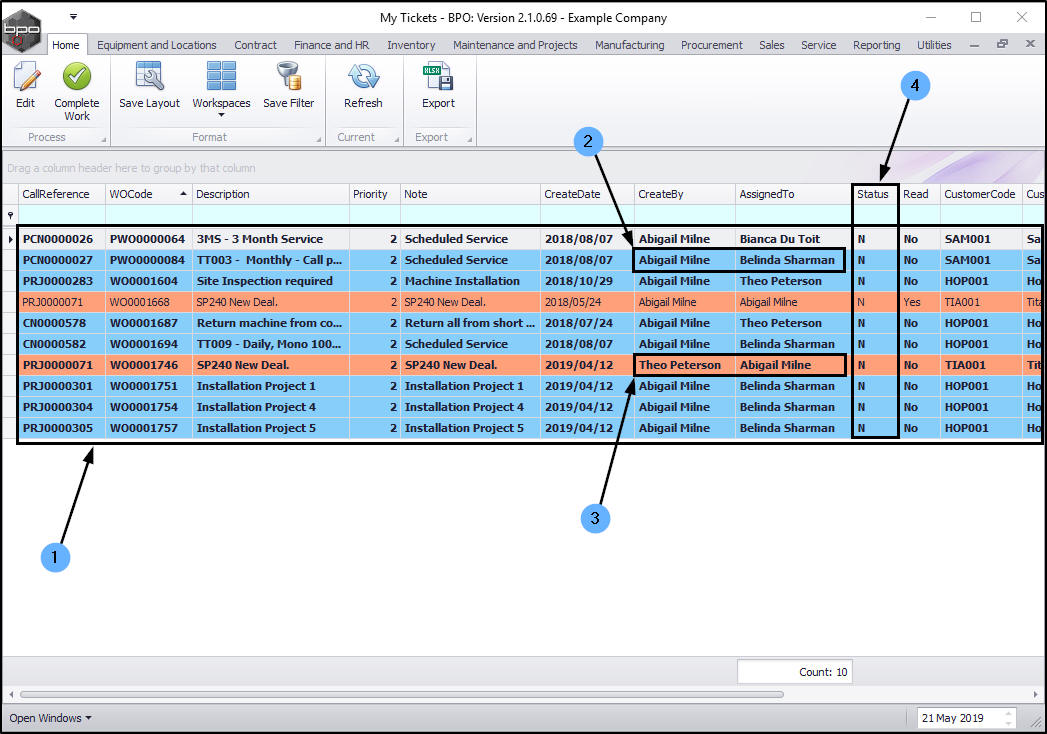1047x734 pixels.
Task: Click the BPO application logo
Action: [x=21, y=29]
